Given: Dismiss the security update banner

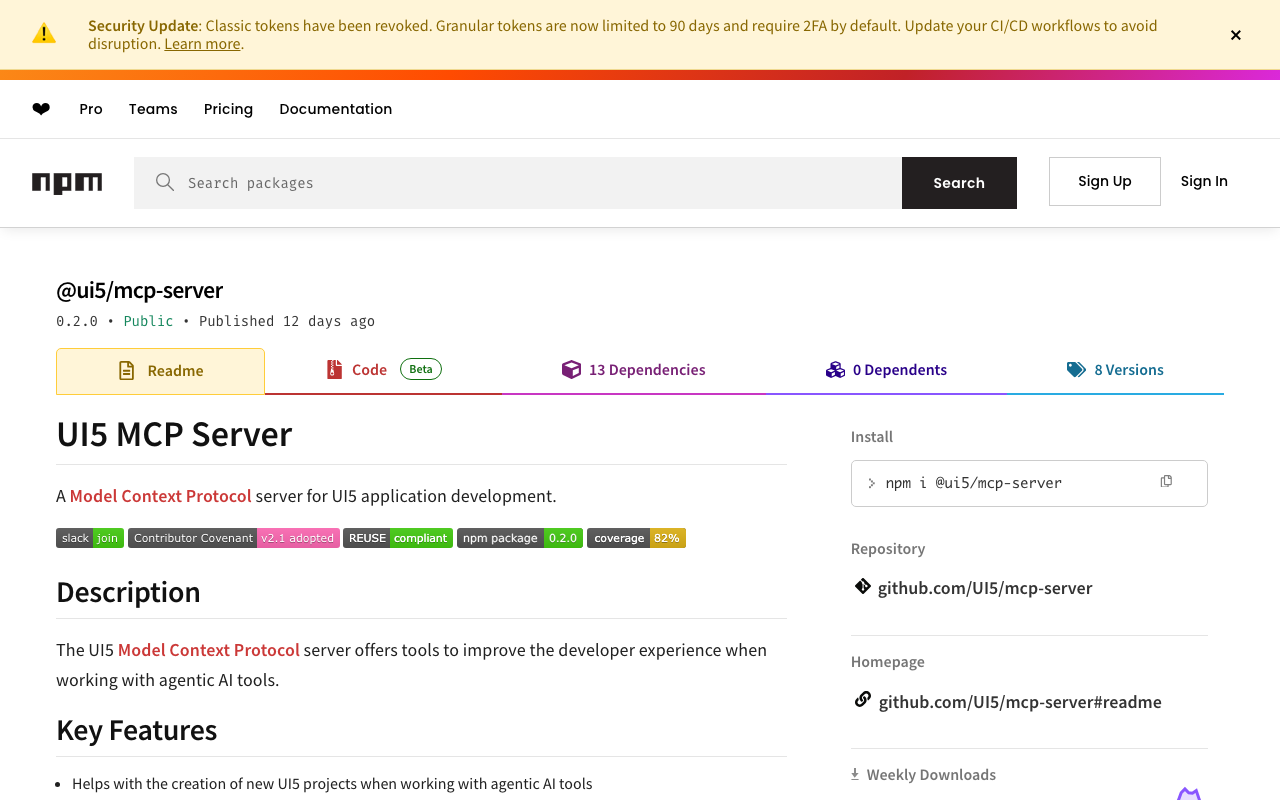Looking at the screenshot, I should [1236, 35].
